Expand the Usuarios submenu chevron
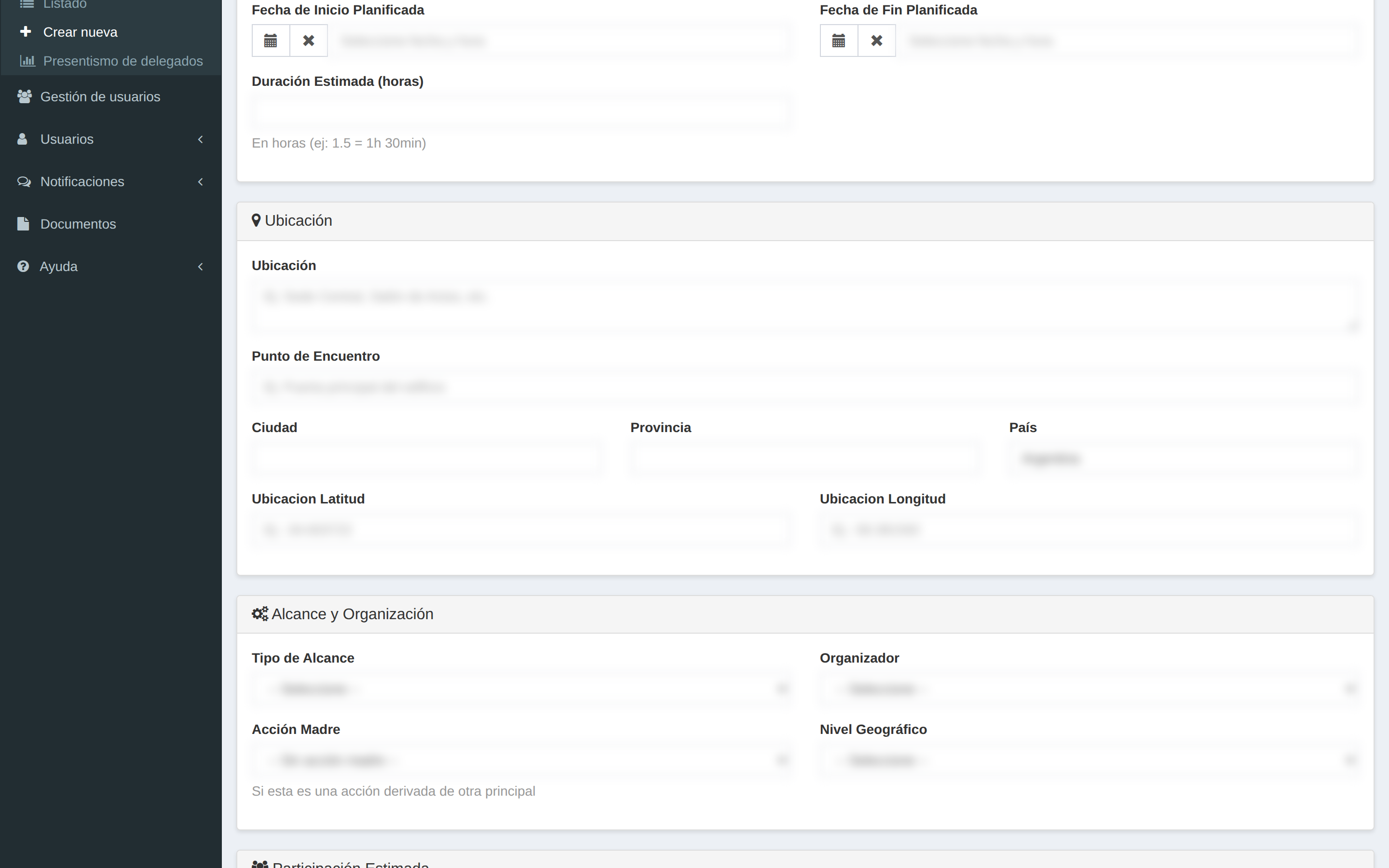 pyautogui.click(x=200, y=139)
